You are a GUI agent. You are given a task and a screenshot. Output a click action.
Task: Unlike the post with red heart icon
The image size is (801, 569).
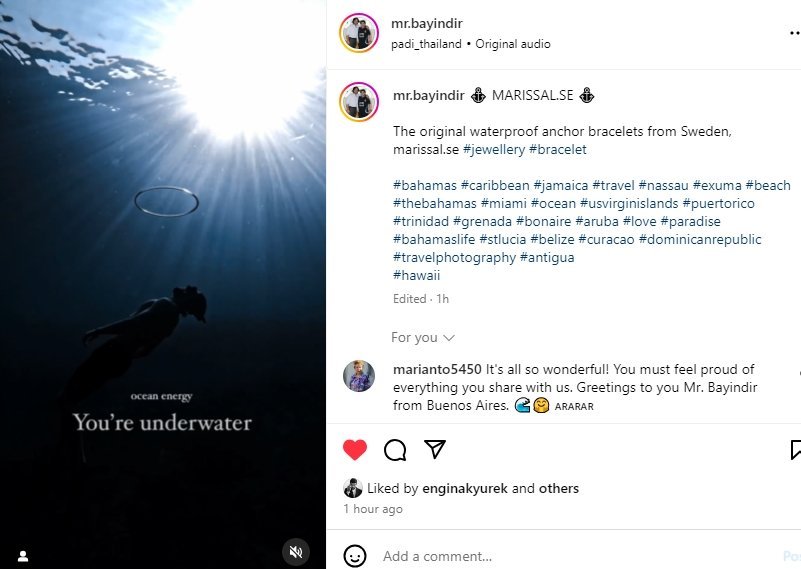click(355, 450)
